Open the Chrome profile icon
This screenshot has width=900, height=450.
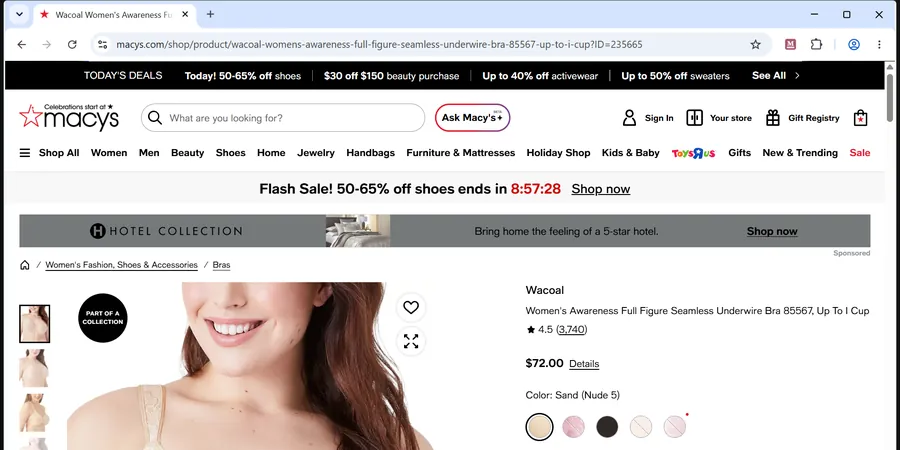pos(854,44)
